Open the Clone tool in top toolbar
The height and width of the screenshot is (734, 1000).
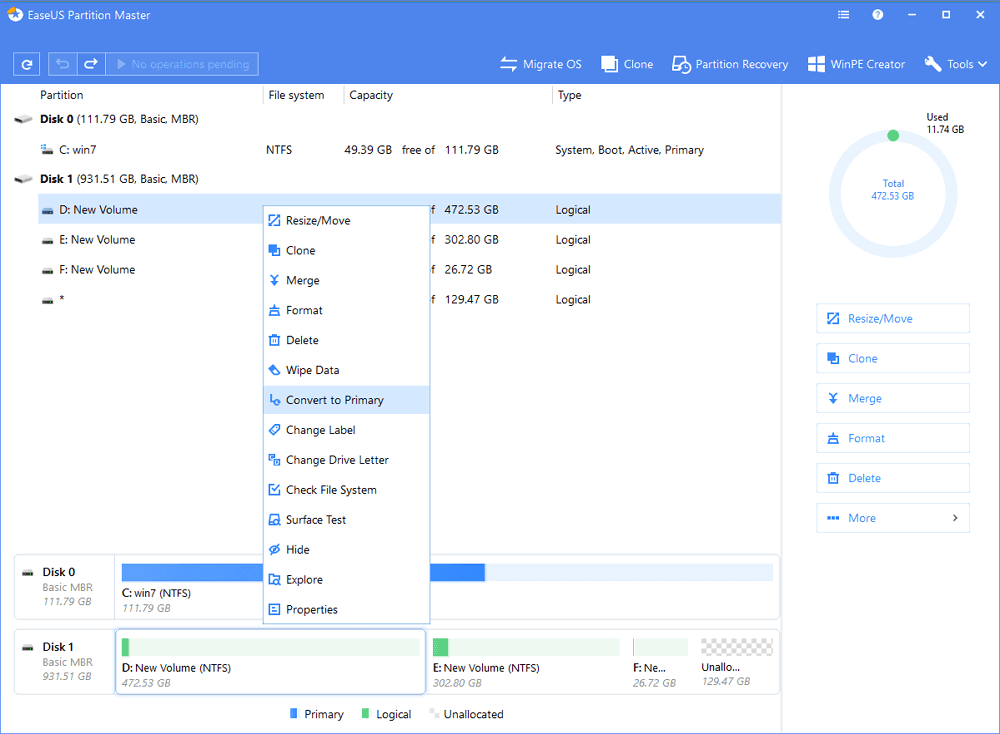pyautogui.click(x=628, y=64)
